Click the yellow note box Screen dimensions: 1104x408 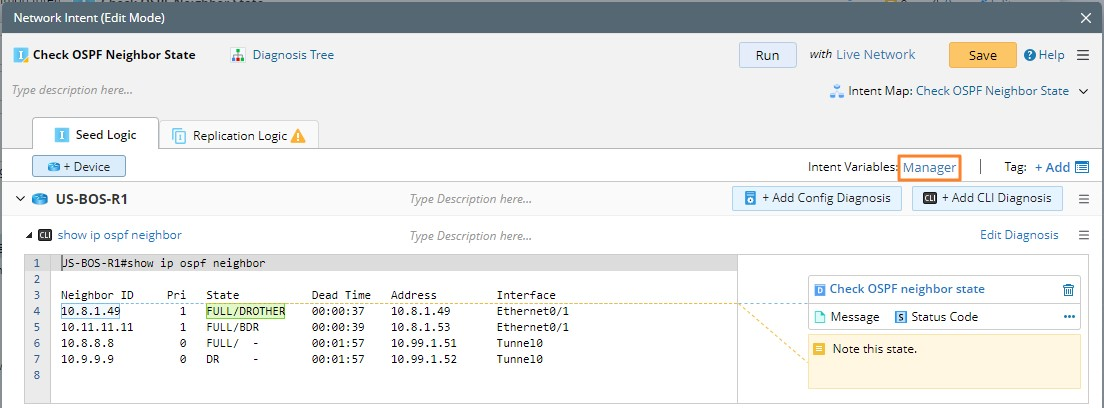click(x=944, y=361)
